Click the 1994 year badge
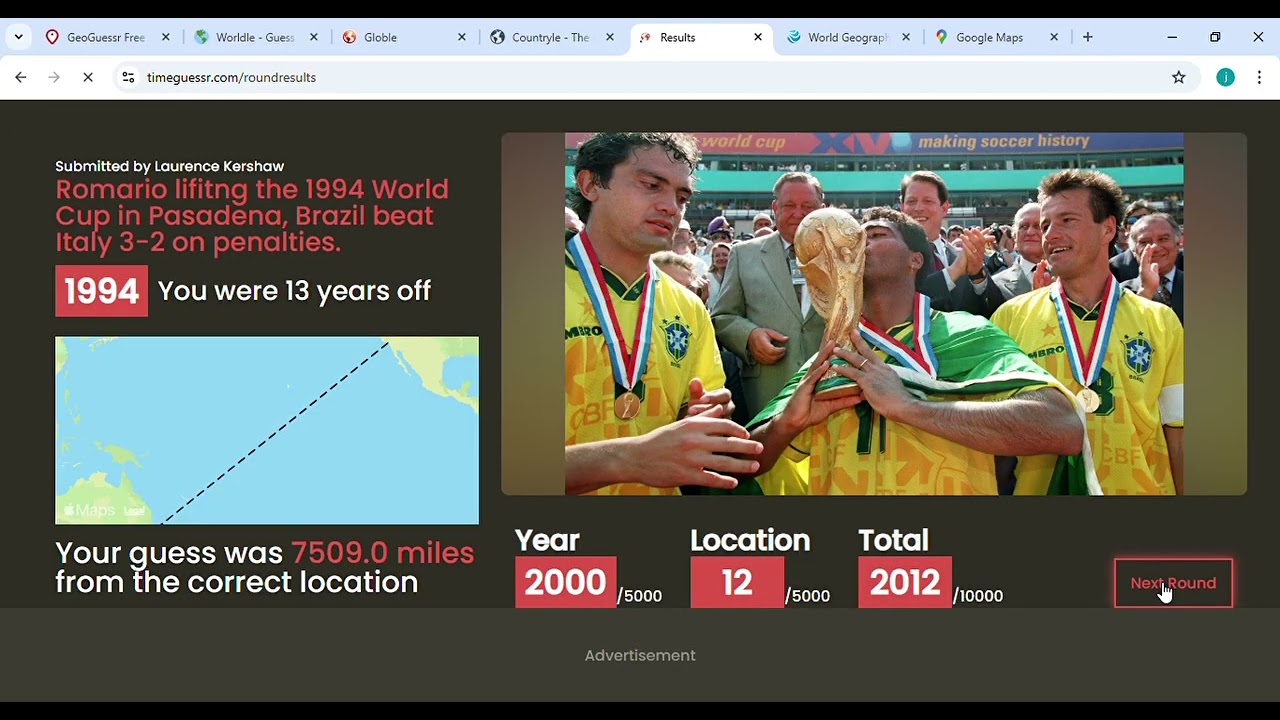 coord(101,291)
